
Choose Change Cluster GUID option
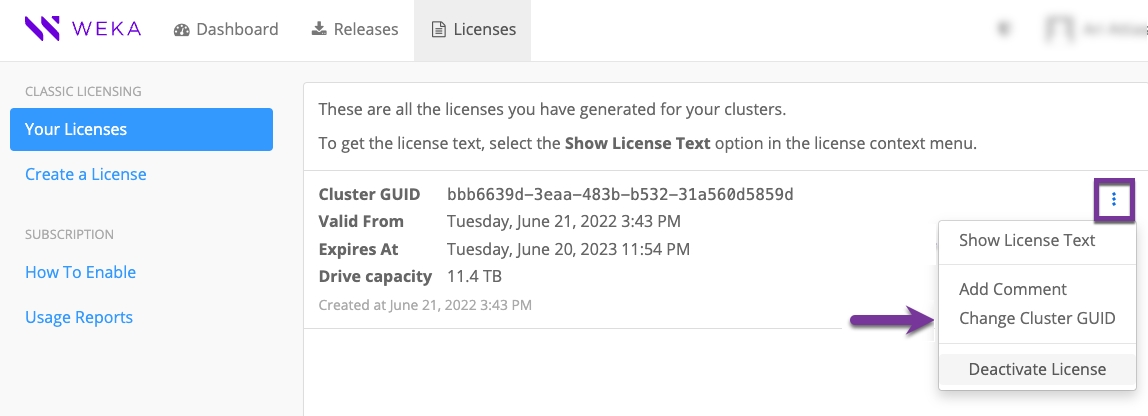point(1037,319)
